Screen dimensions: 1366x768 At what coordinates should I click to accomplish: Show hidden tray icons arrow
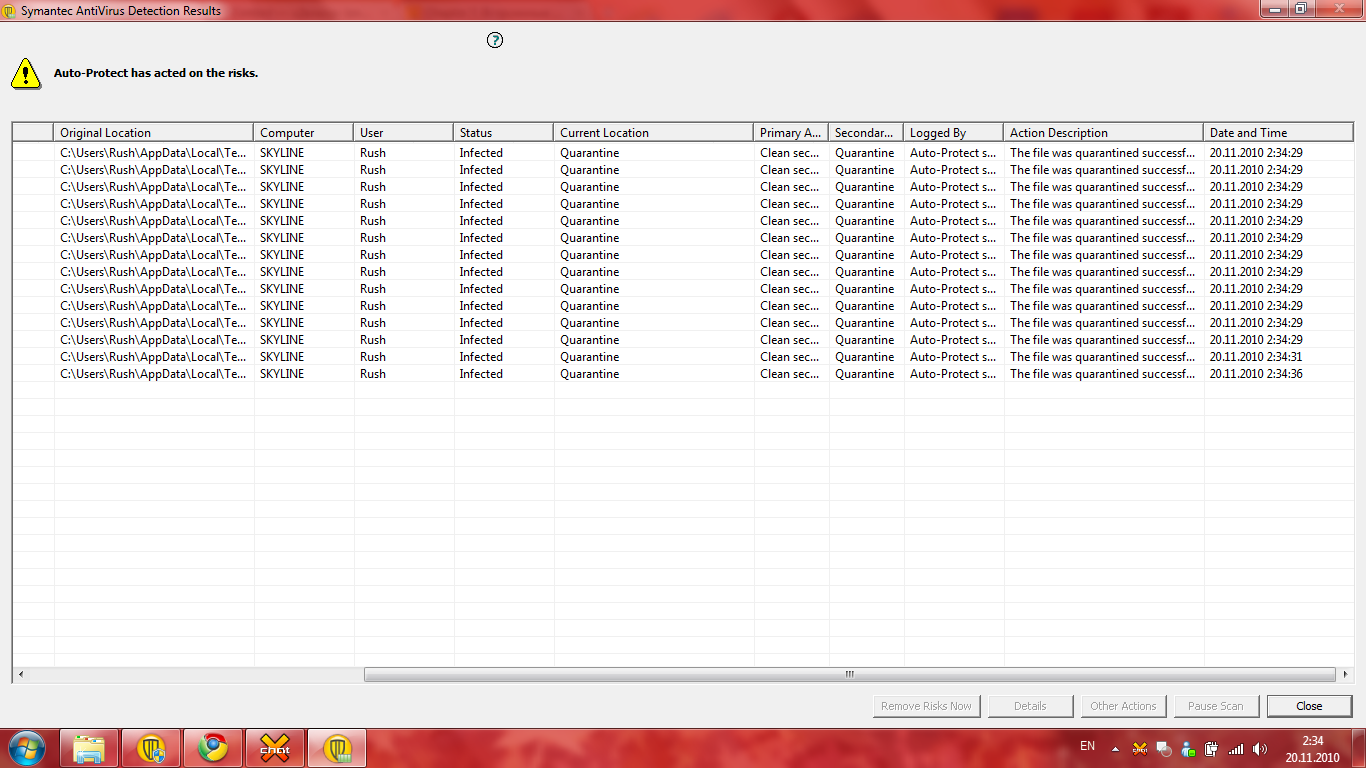pyautogui.click(x=1116, y=748)
